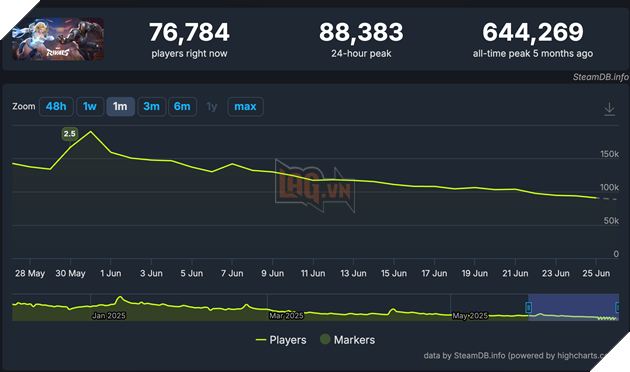Screen dimensions: 630x372
Task: Toggle the Players series in legend
Action: [281, 340]
